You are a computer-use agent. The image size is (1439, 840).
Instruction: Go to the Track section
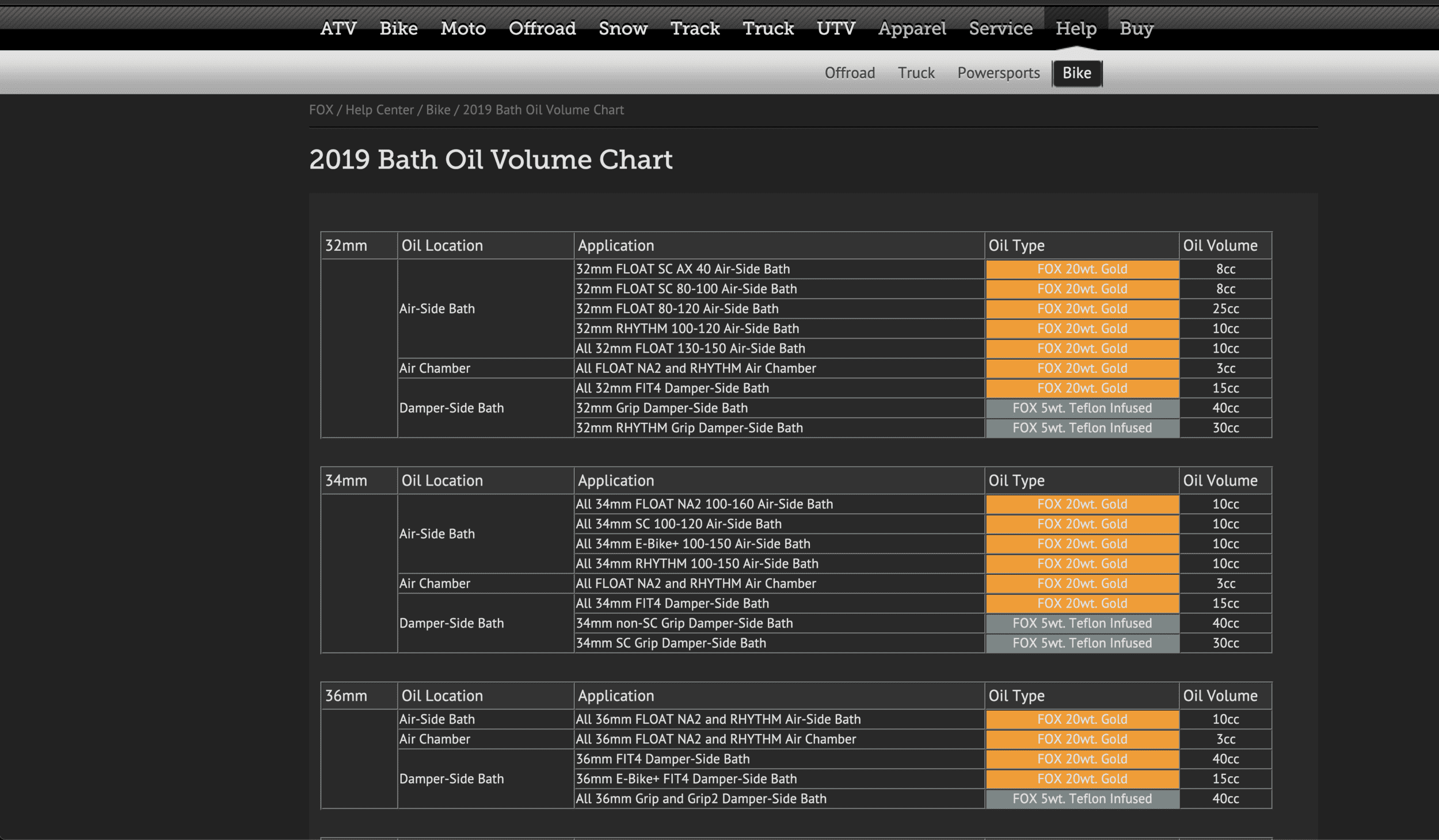pos(695,28)
